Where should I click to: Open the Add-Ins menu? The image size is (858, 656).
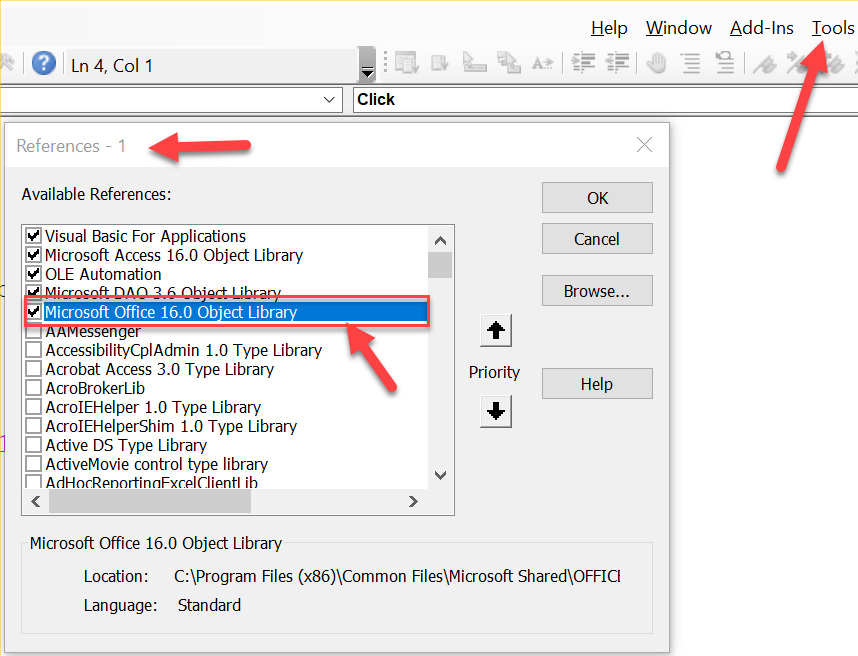point(762,27)
